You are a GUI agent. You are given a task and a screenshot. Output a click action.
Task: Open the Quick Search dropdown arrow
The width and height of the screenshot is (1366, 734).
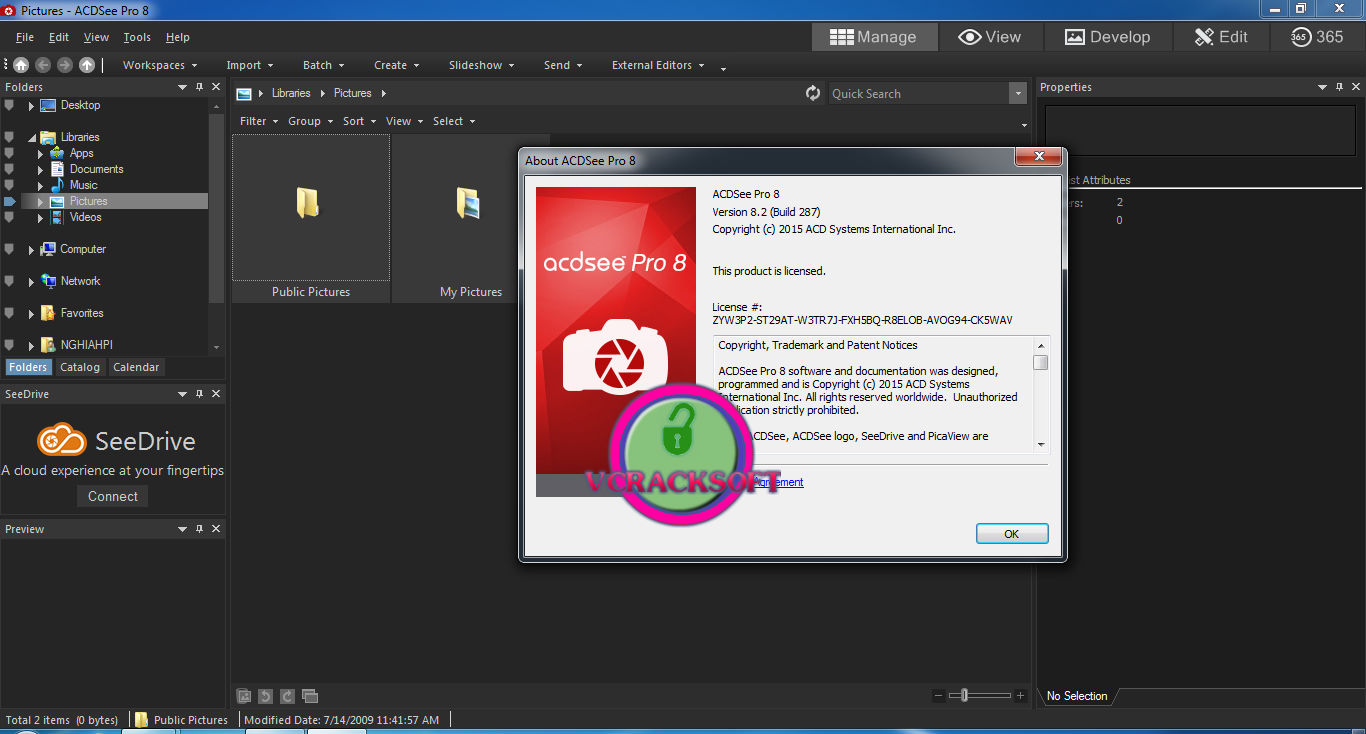(x=1018, y=93)
